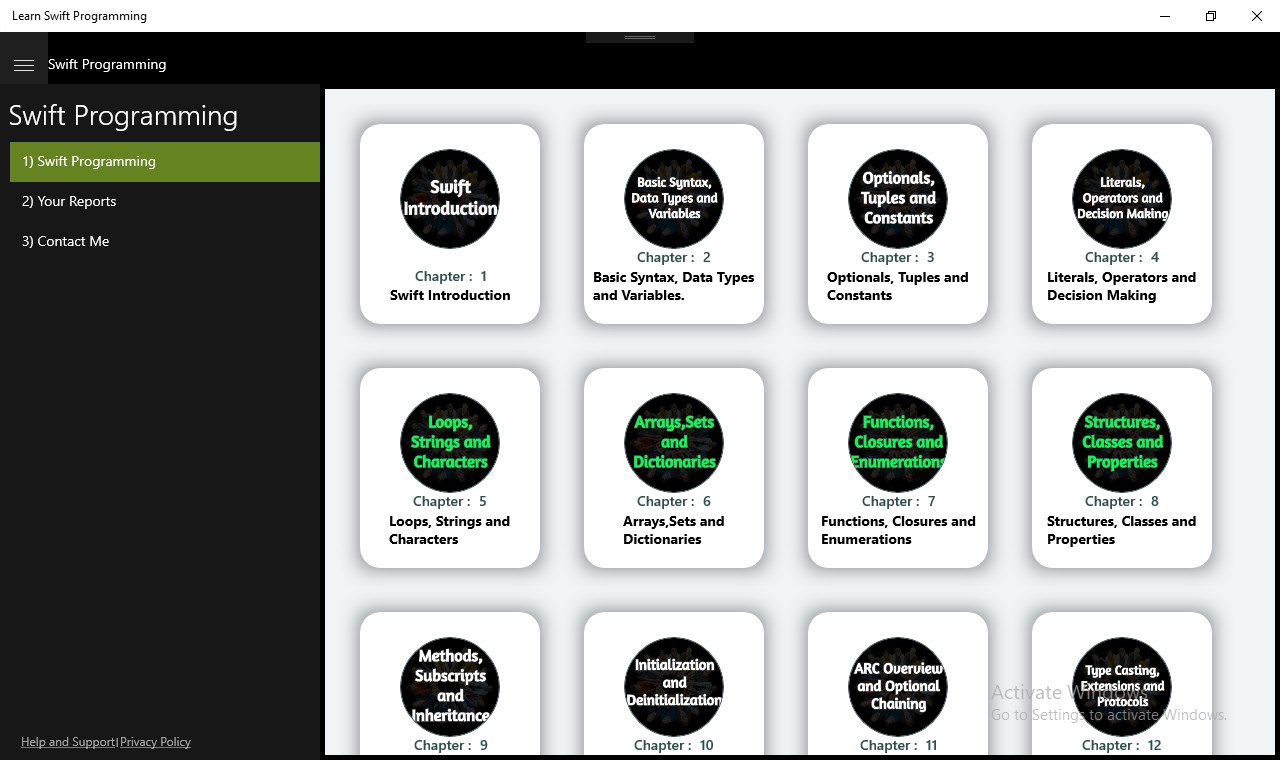Click the 'Chapter : 12' label
This screenshot has height=760, width=1280.
pos(1122,745)
